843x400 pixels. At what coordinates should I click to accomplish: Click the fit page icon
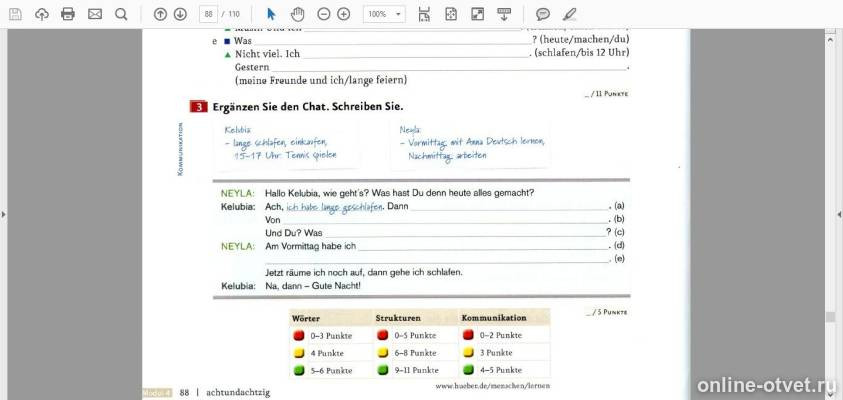coord(451,15)
